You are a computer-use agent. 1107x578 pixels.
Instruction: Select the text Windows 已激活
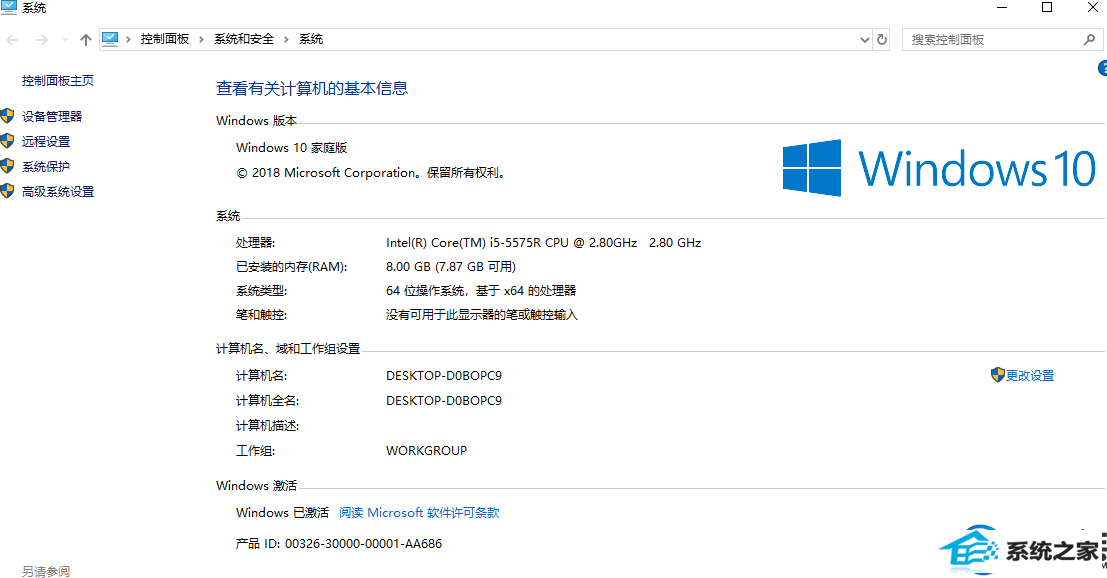coord(282,512)
